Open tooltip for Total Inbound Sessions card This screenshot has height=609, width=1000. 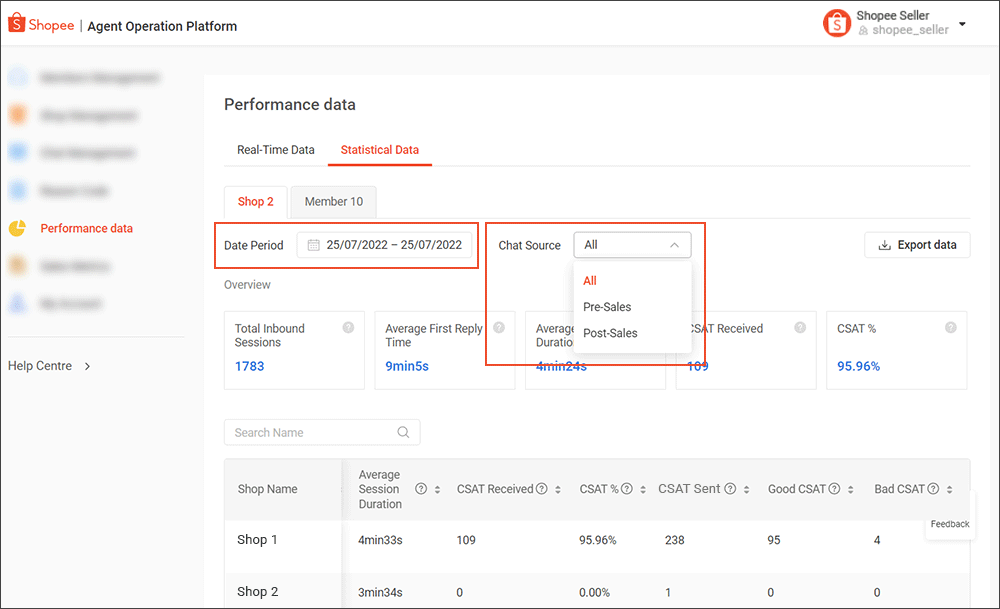tap(347, 327)
